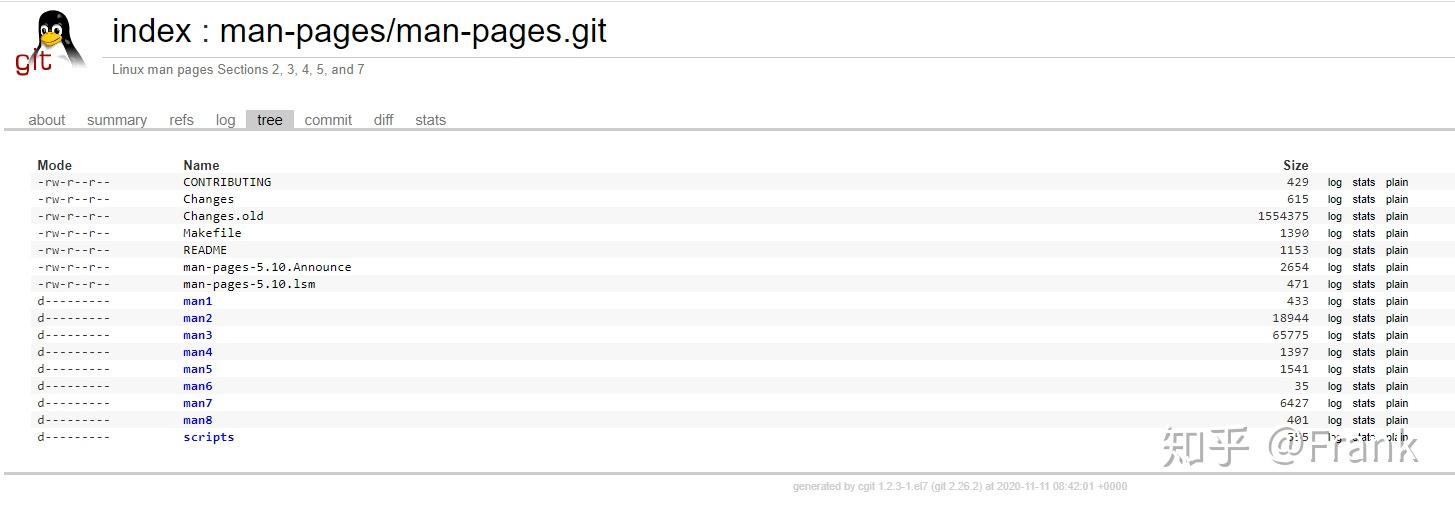This screenshot has height=505, width=1455.
Task: View the Makefile
Action: tap(212, 233)
